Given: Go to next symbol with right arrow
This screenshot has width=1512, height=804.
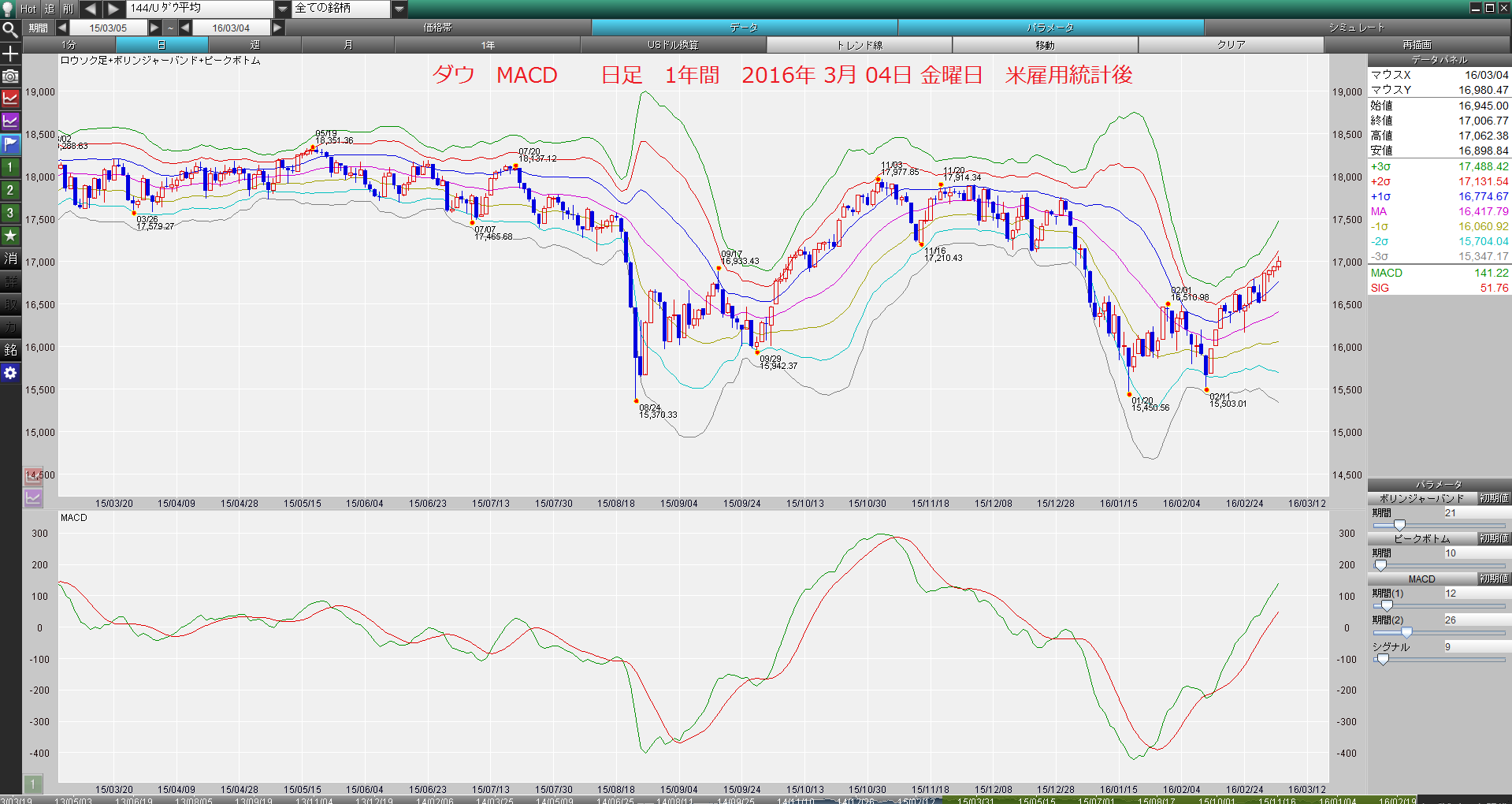Looking at the screenshot, I should (113, 9).
